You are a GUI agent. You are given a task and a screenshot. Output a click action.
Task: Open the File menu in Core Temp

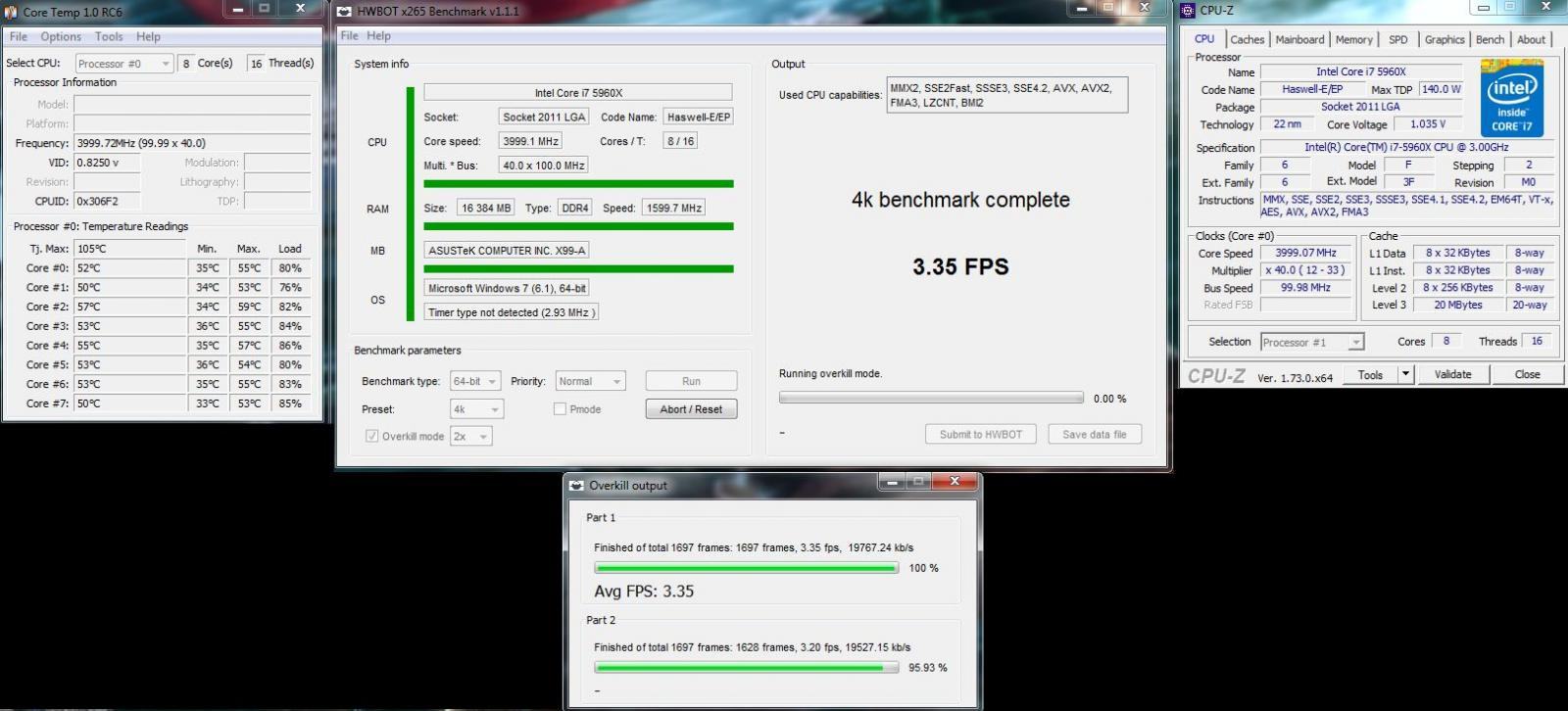[x=19, y=36]
